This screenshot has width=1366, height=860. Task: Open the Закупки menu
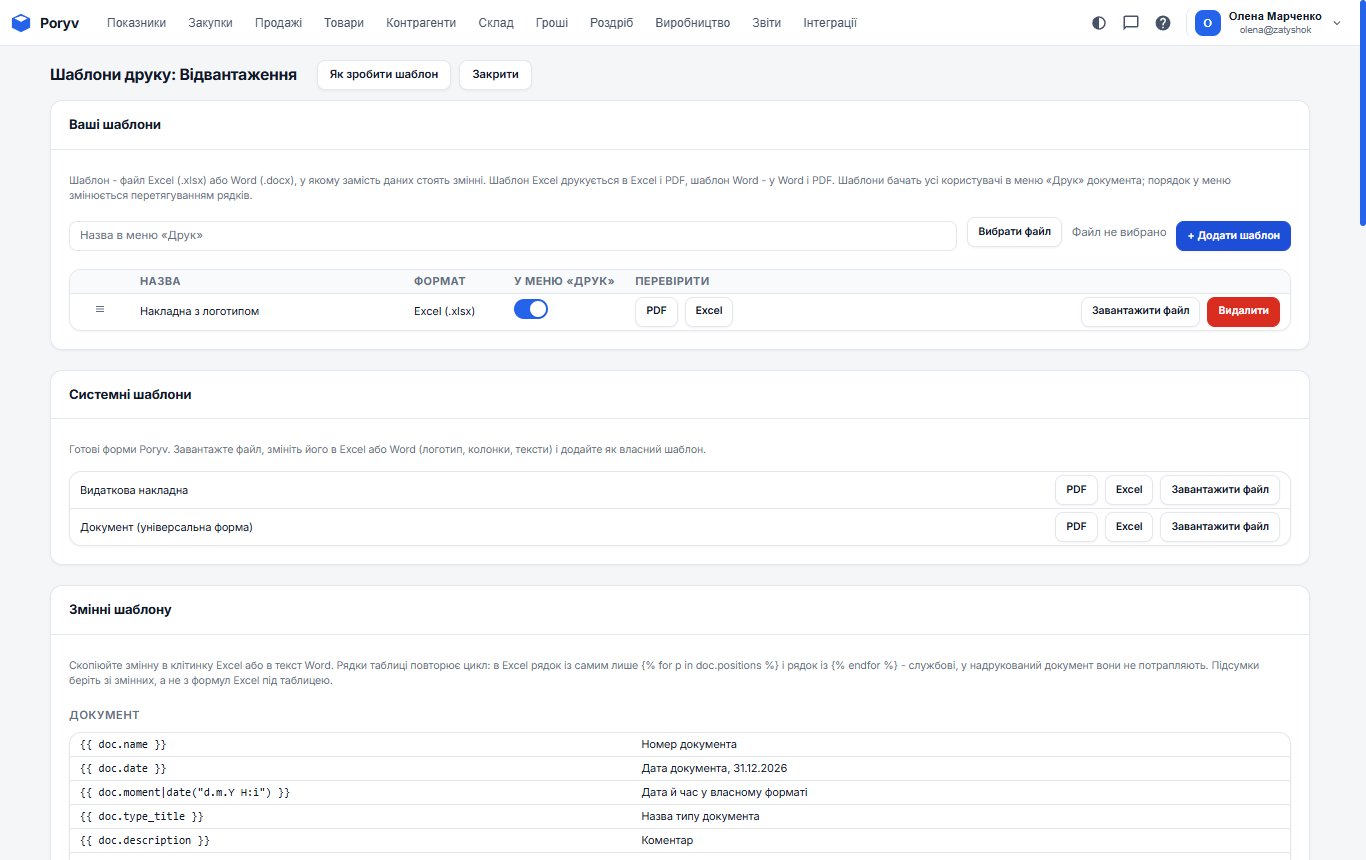(x=210, y=23)
